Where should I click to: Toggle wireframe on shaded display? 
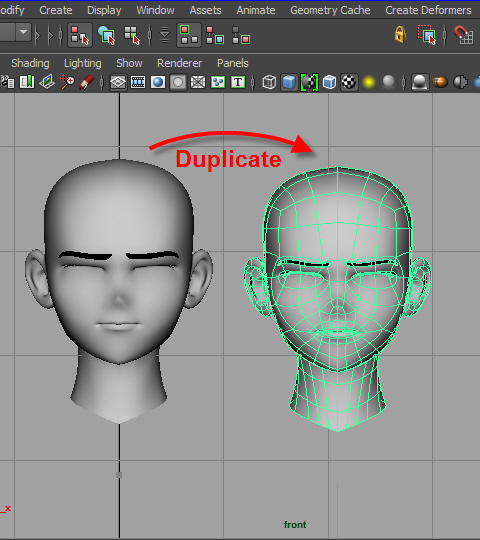pos(329,82)
